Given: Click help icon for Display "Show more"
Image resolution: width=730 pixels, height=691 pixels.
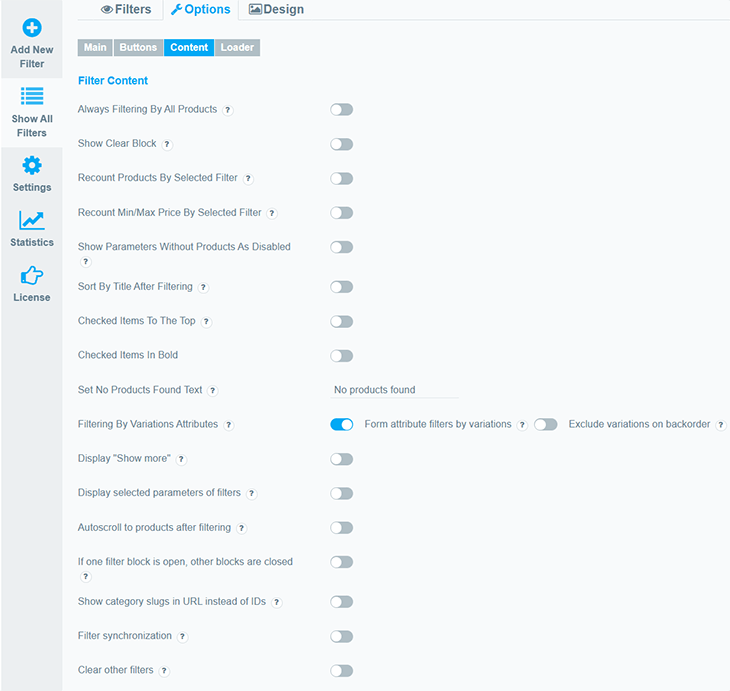Looking at the screenshot, I should tap(181, 460).
